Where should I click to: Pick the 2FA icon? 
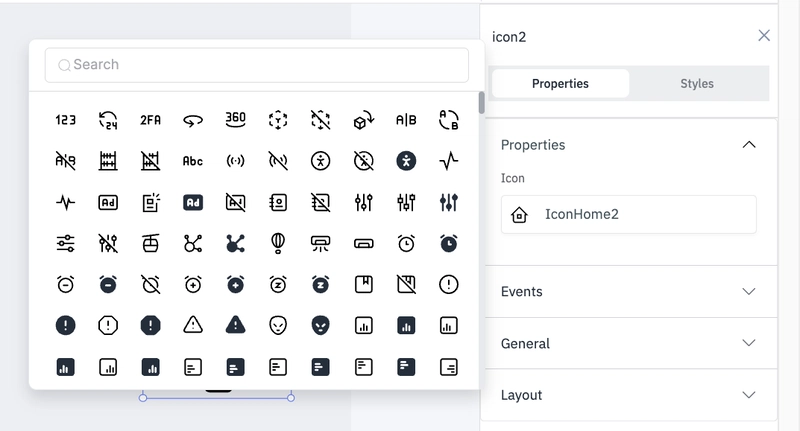pyautogui.click(x=151, y=120)
